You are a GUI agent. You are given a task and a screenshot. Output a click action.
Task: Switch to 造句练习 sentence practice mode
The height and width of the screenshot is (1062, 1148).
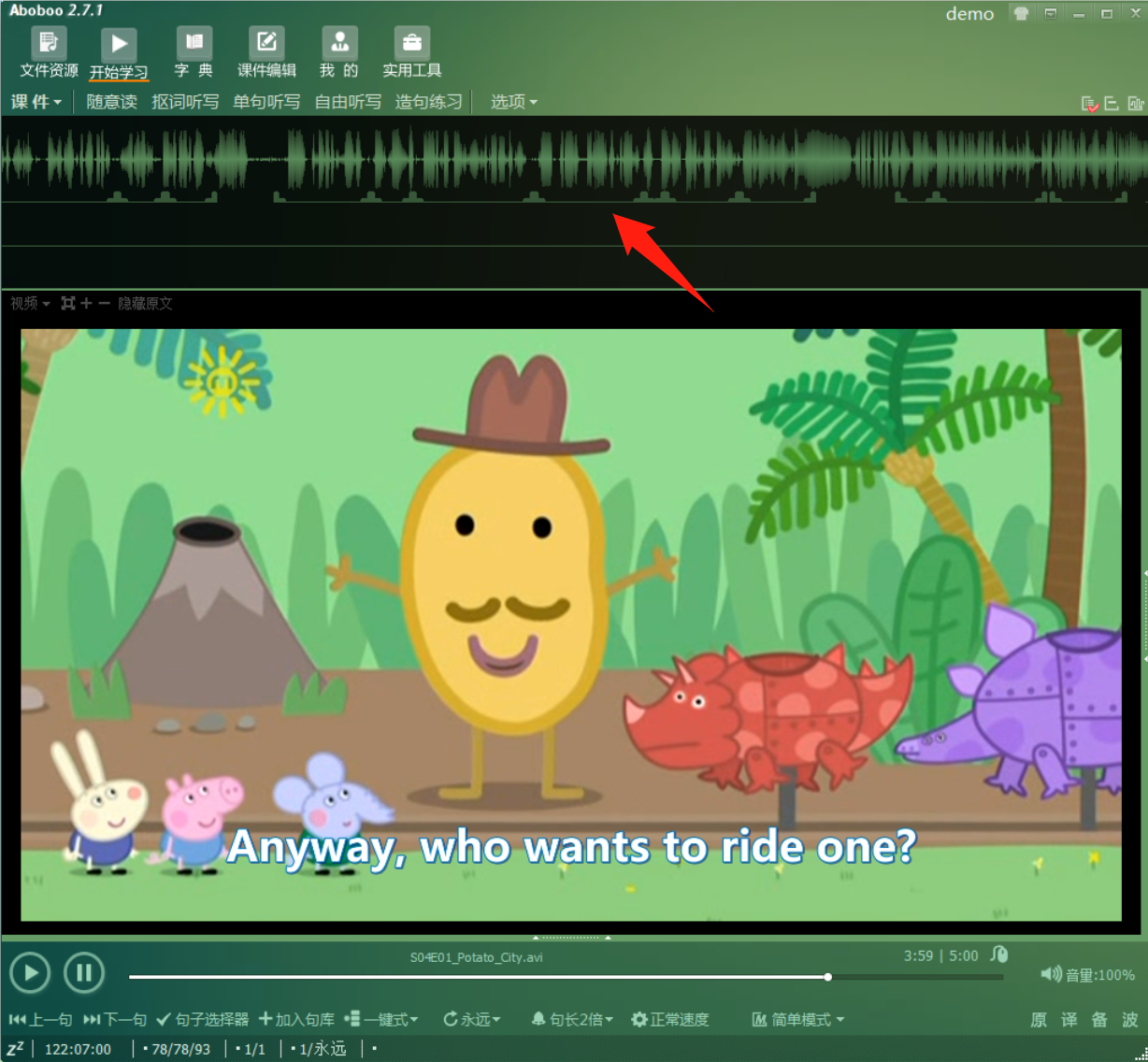(428, 102)
